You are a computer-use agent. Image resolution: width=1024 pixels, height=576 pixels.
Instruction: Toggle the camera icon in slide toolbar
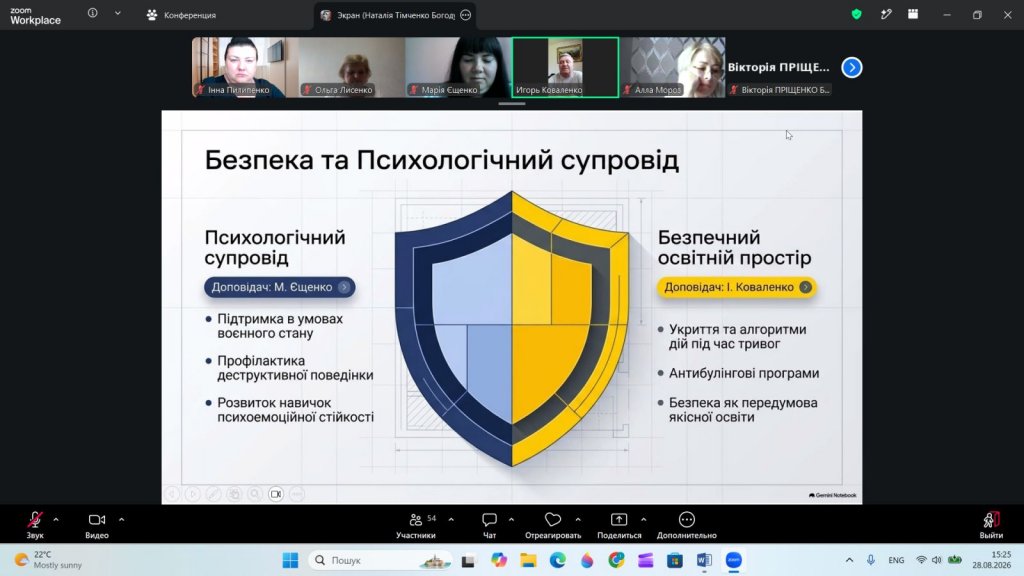click(x=276, y=494)
